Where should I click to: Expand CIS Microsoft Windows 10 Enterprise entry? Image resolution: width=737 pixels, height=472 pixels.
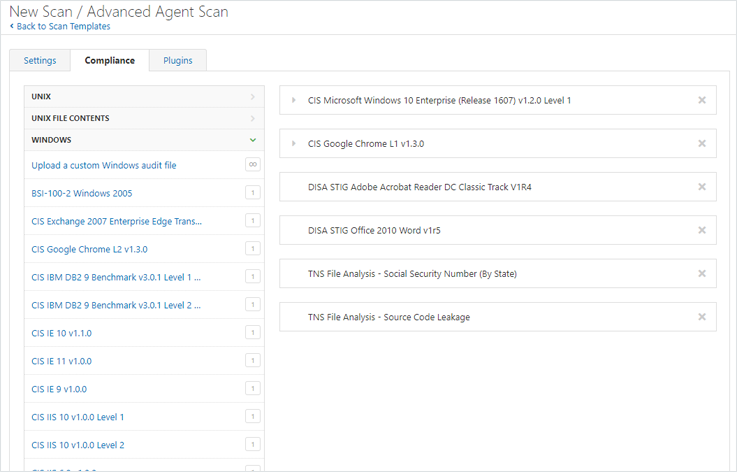click(x=293, y=100)
